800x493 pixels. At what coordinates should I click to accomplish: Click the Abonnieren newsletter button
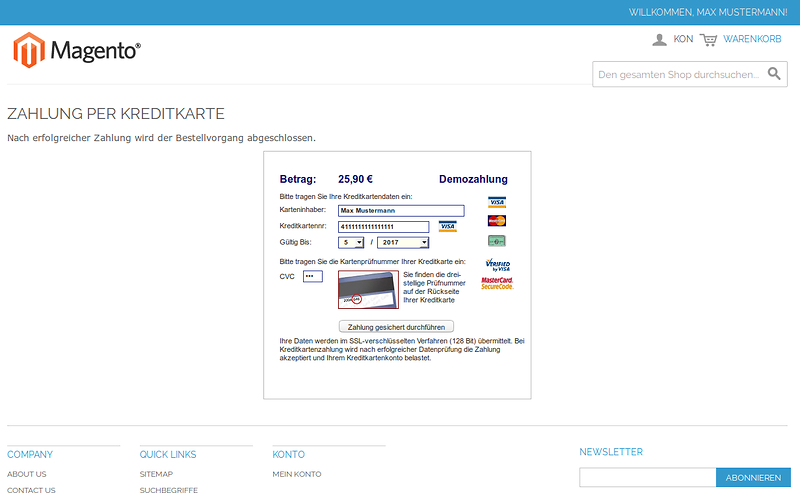[x=753, y=477]
